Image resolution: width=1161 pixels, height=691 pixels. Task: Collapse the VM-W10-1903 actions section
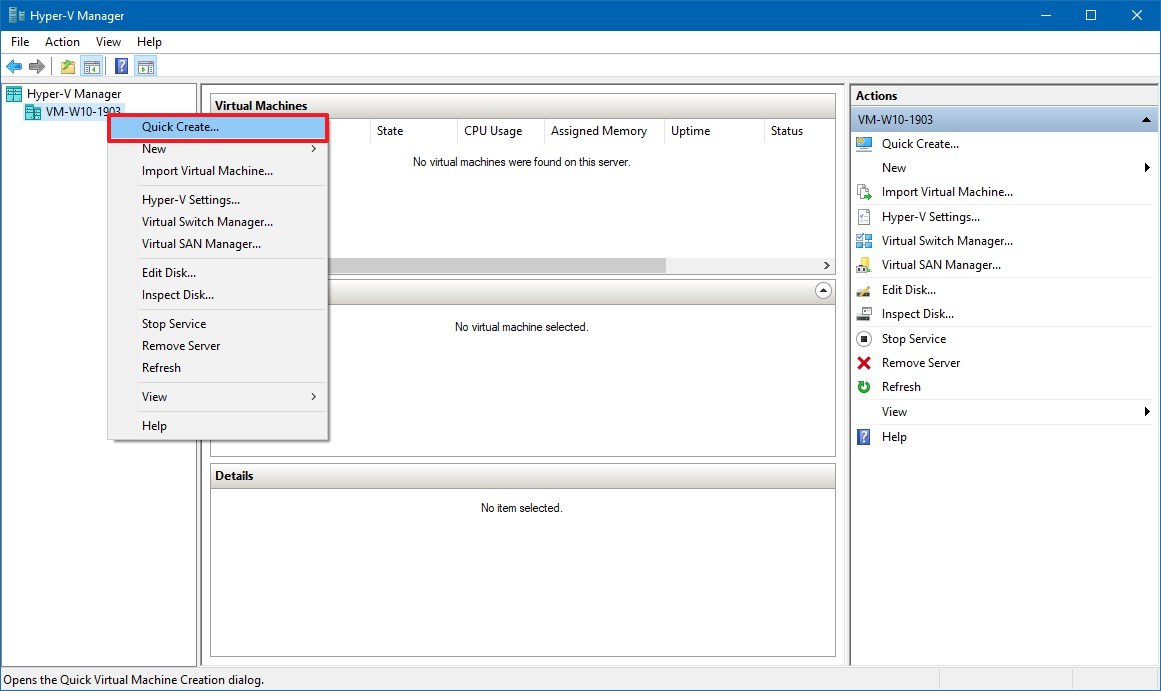tap(1145, 118)
